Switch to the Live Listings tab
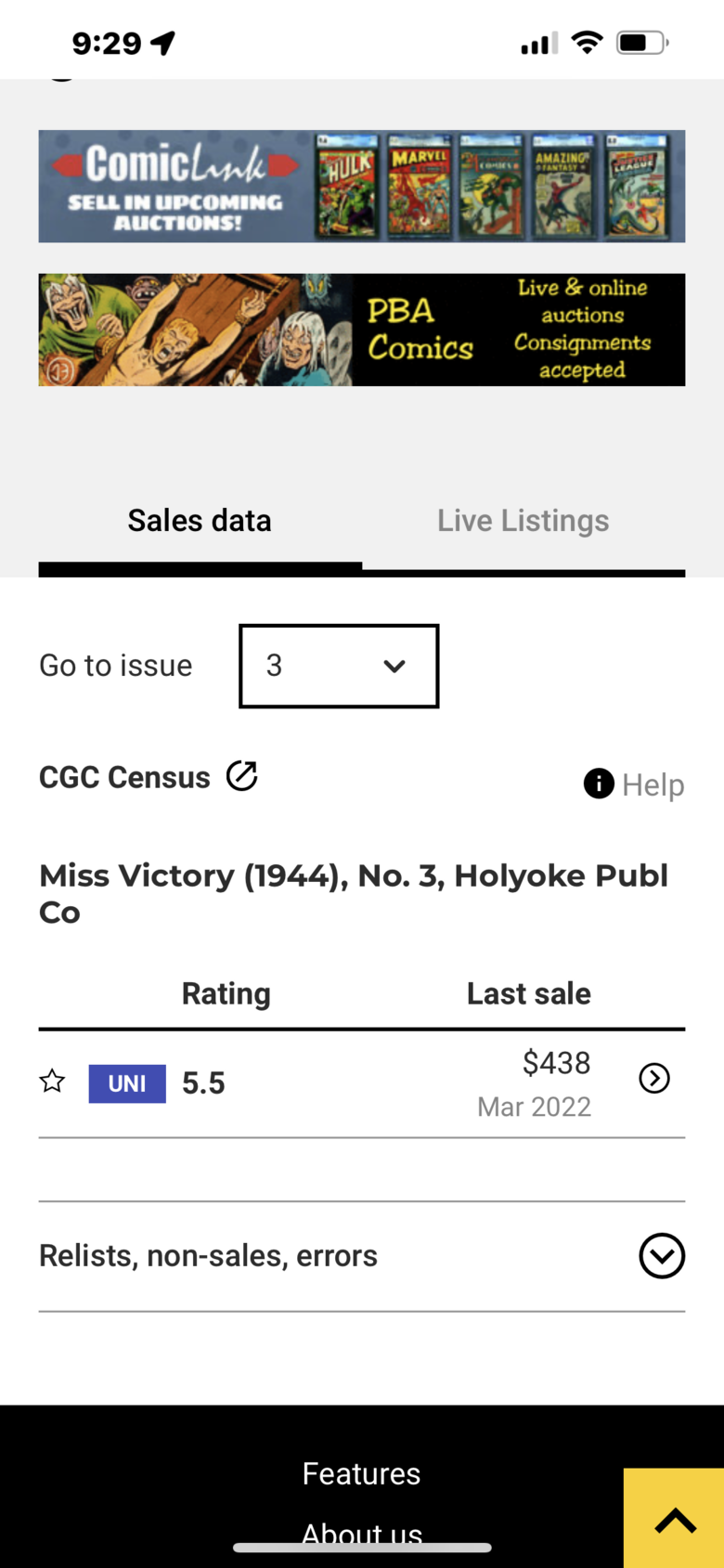The width and height of the screenshot is (724, 1568). click(x=524, y=521)
